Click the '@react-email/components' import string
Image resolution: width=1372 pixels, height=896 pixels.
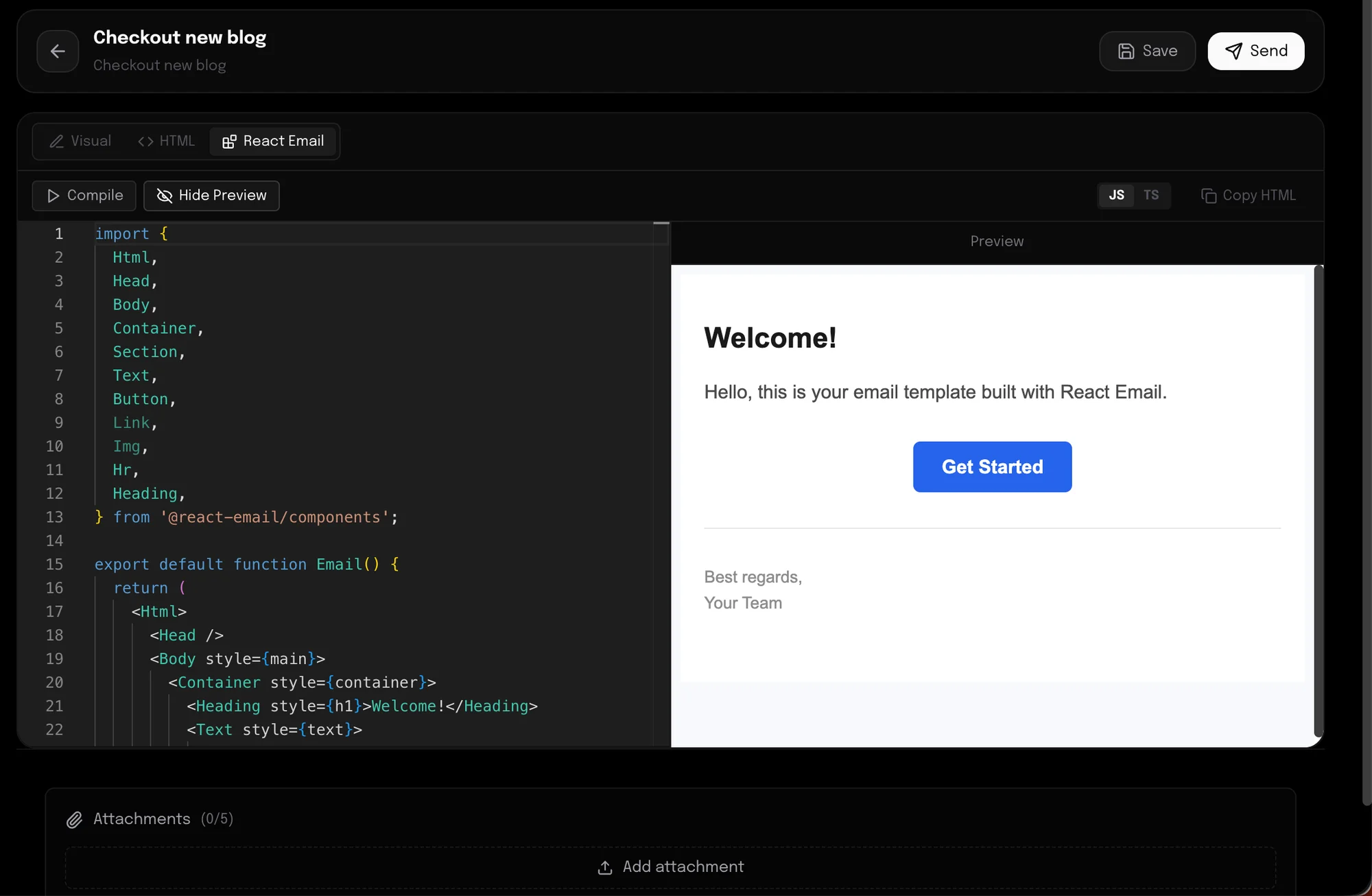[x=274, y=517]
